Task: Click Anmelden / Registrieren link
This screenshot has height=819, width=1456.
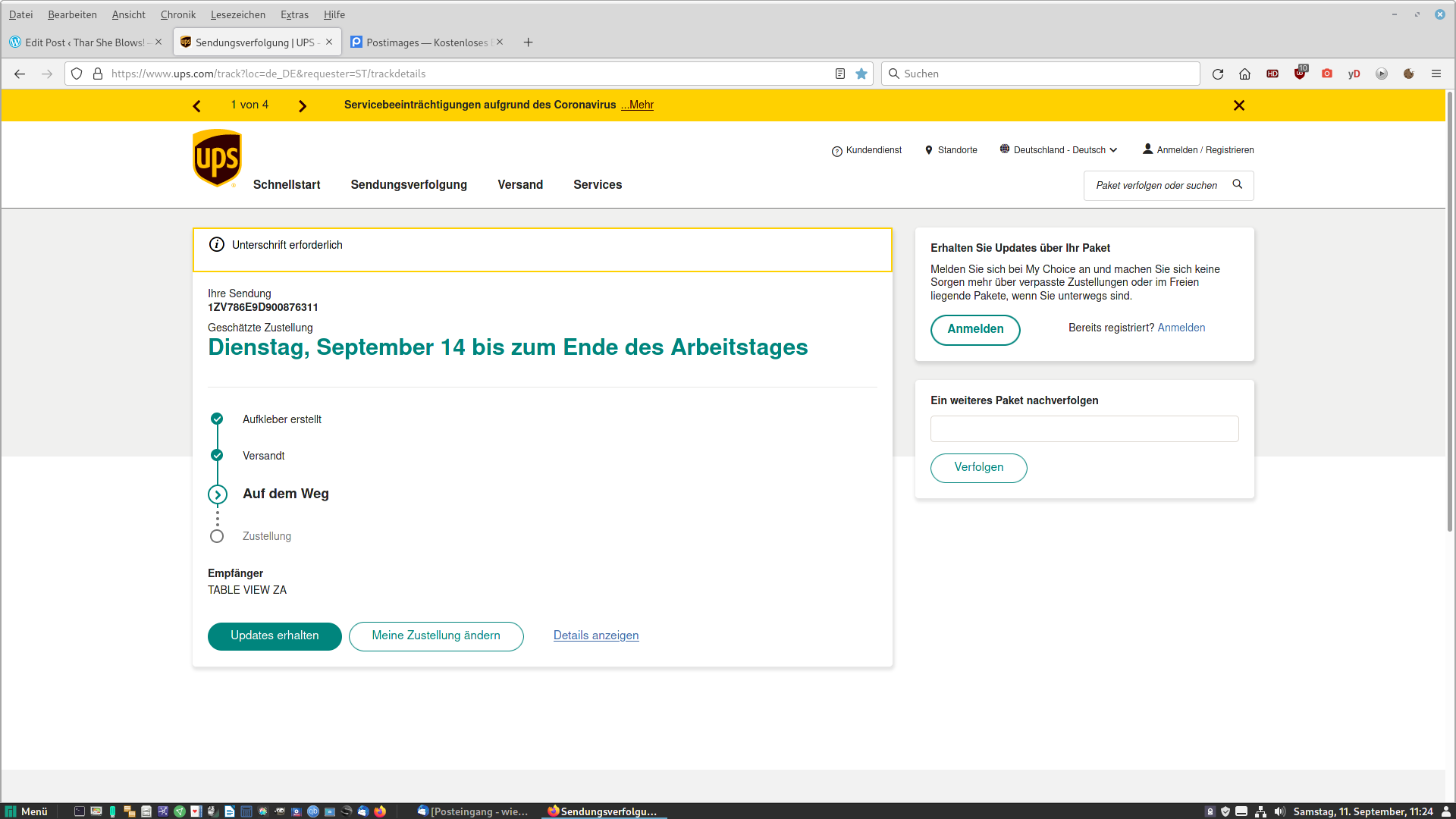Action: [1198, 149]
